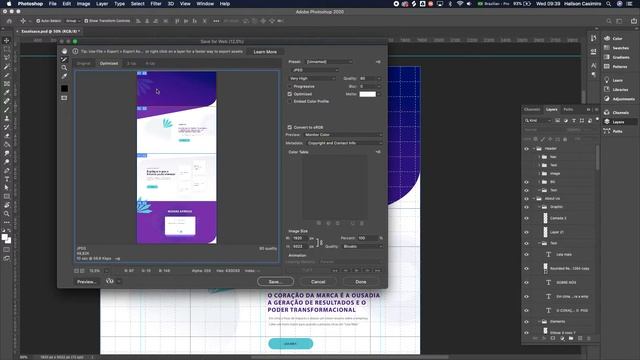Open the JPEG file format dropdown
640x360 pixels.
314,70
